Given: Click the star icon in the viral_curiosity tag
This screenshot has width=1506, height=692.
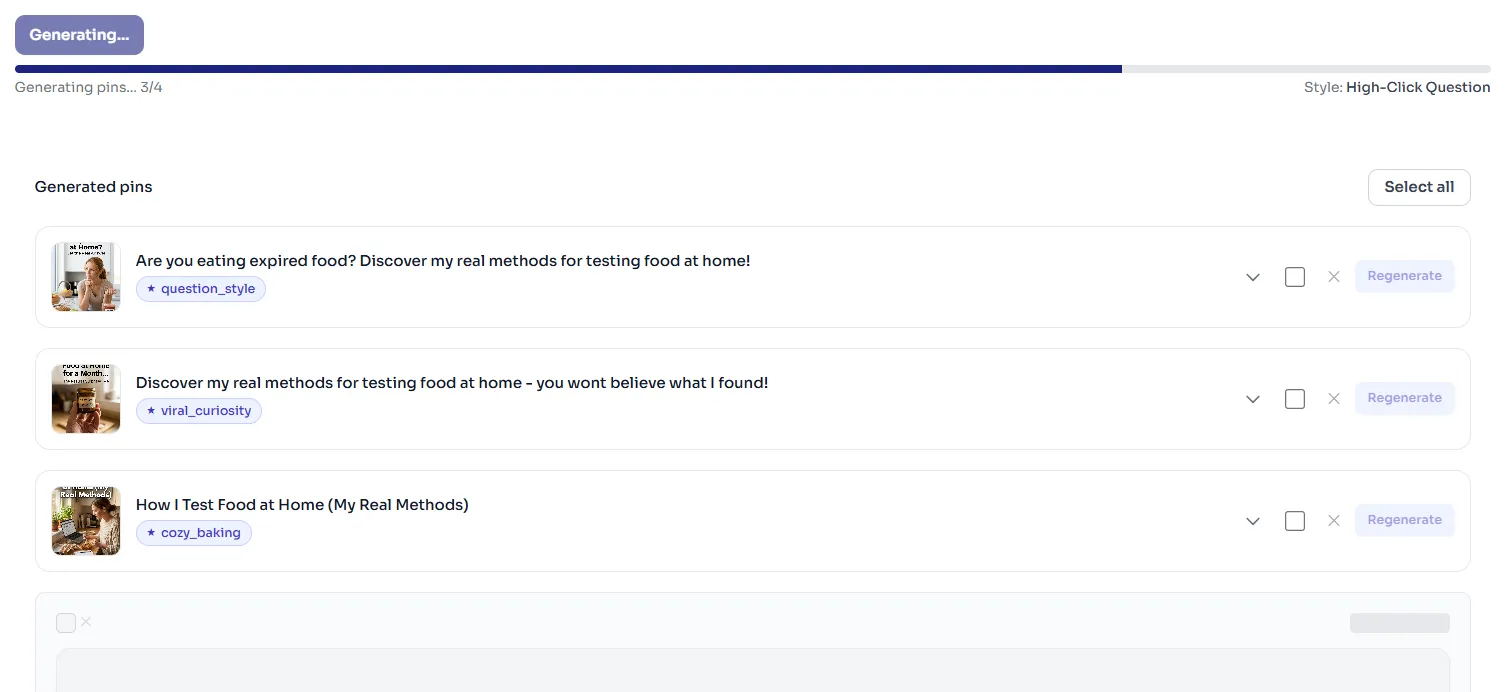Looking at the screenshot, I should (151, 411).
